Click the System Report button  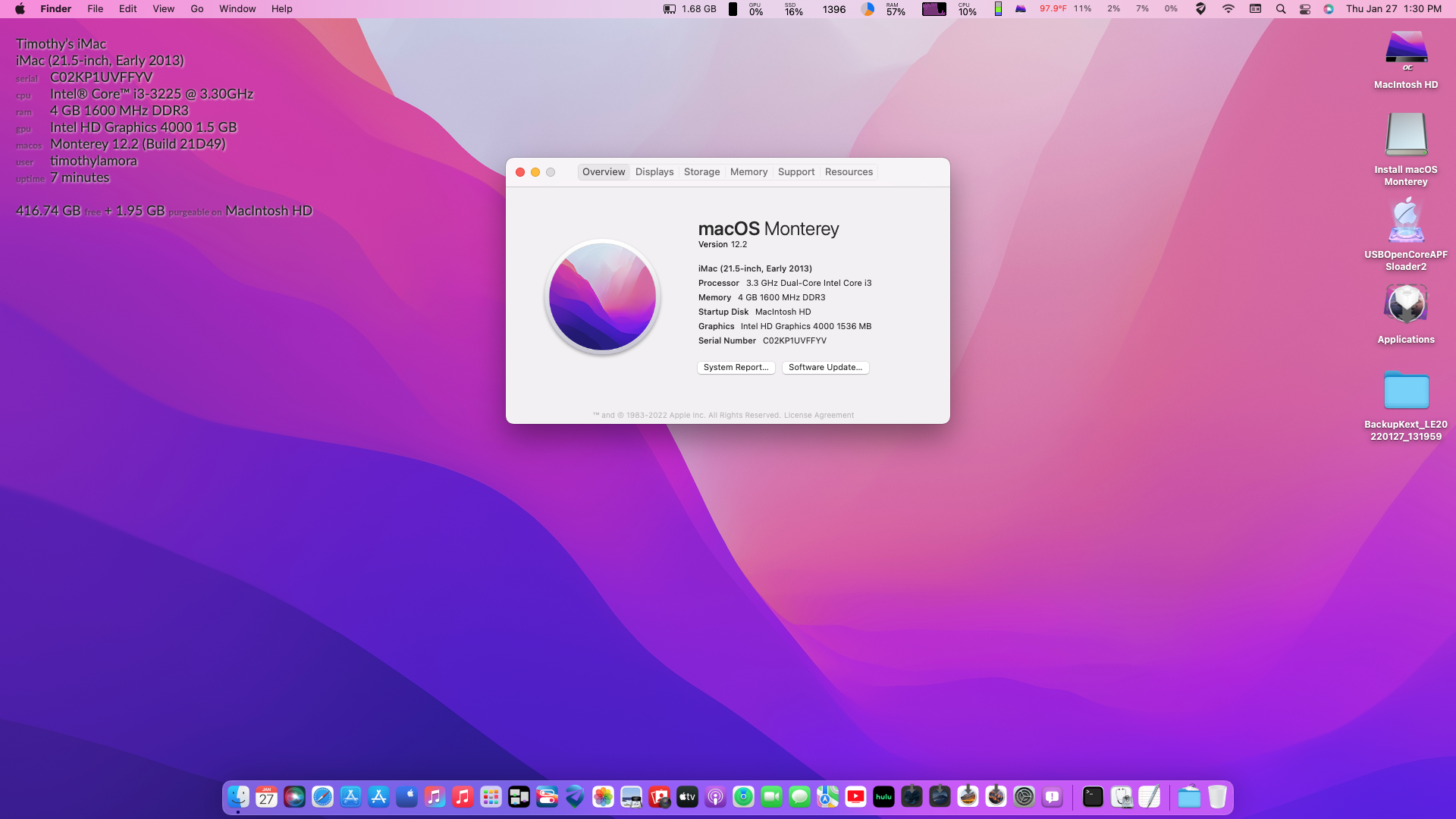[x=736, y=367]
